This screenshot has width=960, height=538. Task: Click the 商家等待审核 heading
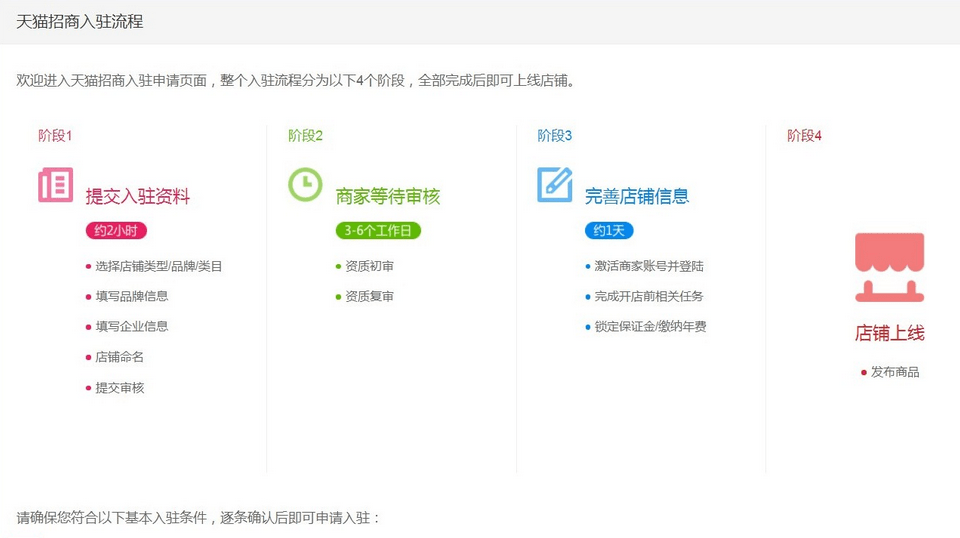pyautogui.click(x=388, y=196)
